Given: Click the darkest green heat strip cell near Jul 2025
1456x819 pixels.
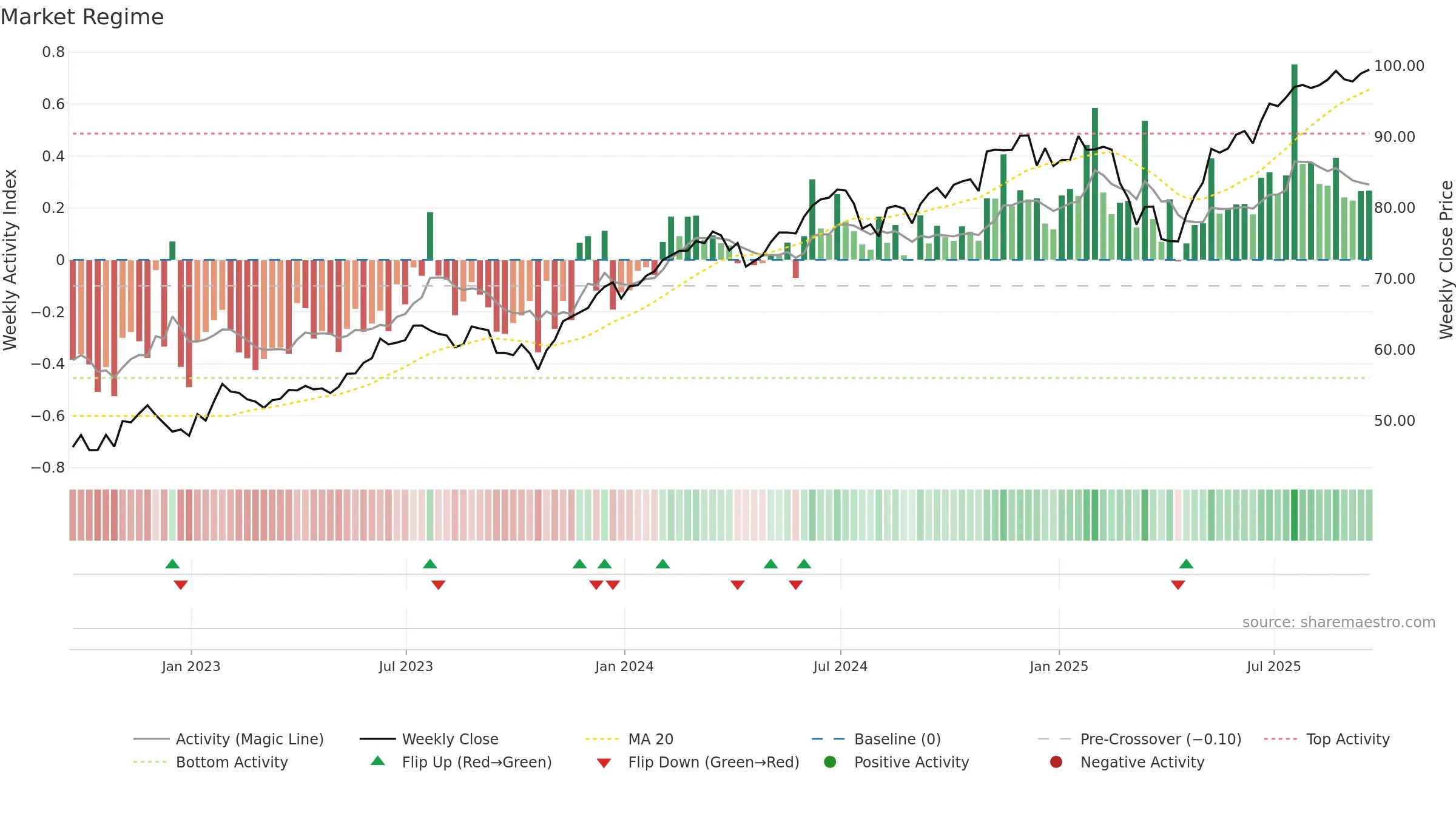Looking at the screenshot, I should coord(1295,515).
